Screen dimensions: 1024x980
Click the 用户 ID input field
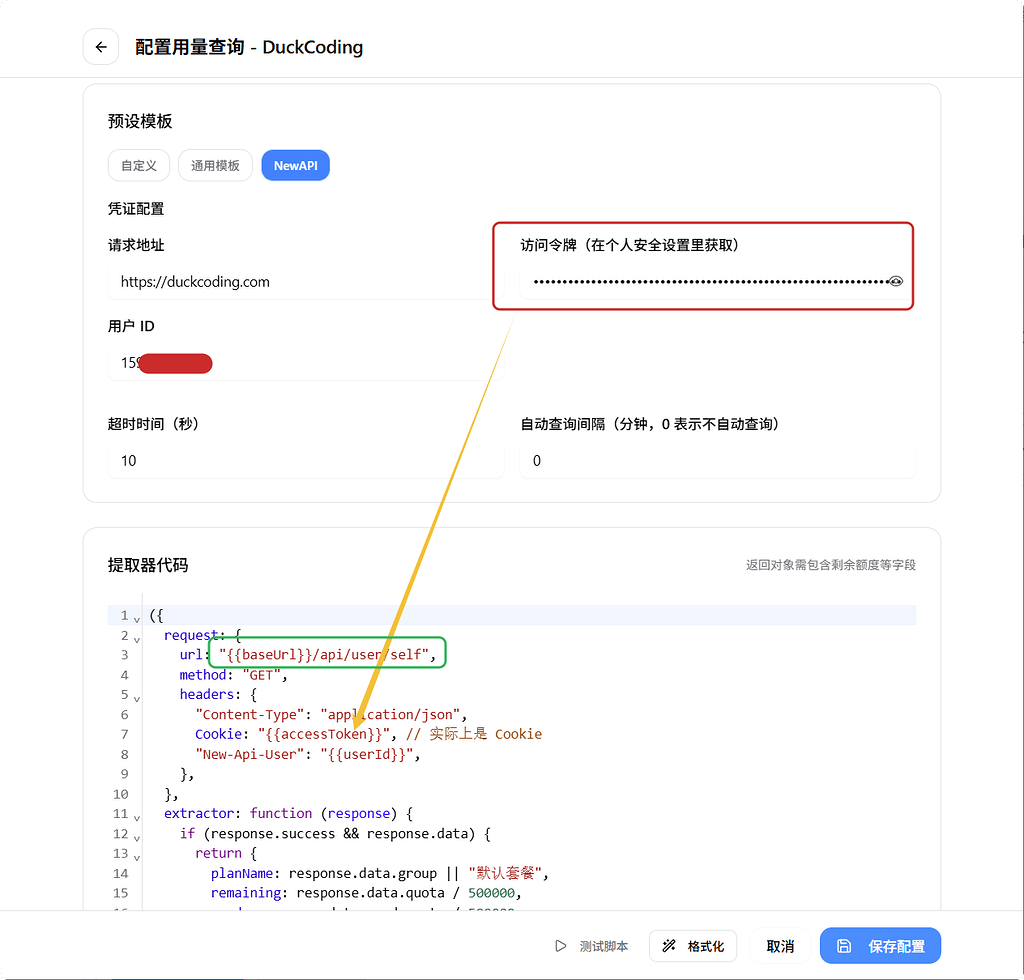(305, 362)
